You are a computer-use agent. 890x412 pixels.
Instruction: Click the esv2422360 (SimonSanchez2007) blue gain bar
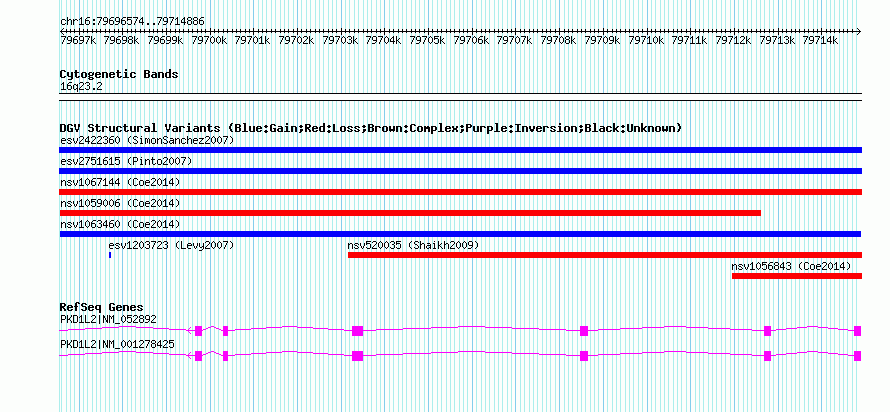click(460, 150)
